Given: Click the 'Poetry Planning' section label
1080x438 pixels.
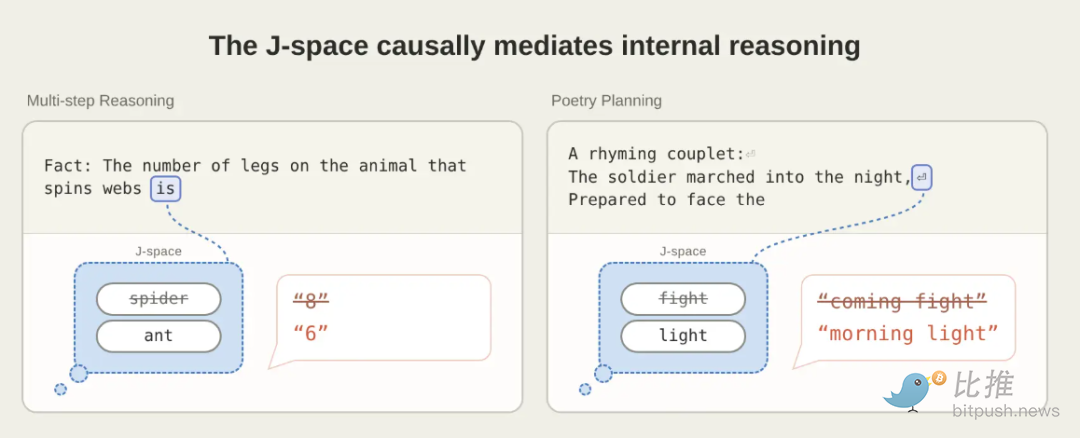Looking at the screenshot, I should pos(606,101).
